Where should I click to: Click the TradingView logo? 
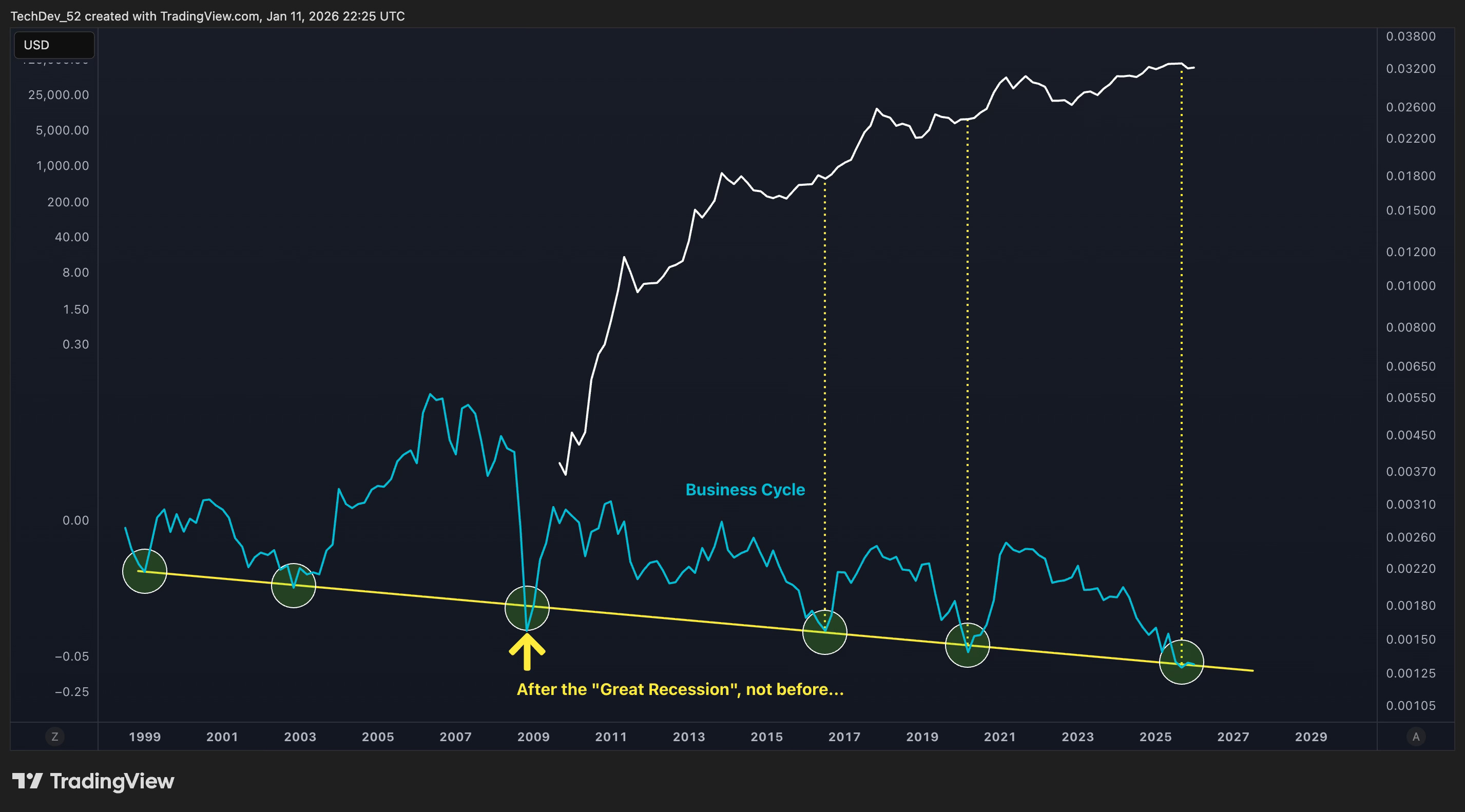tap(94, 781)
